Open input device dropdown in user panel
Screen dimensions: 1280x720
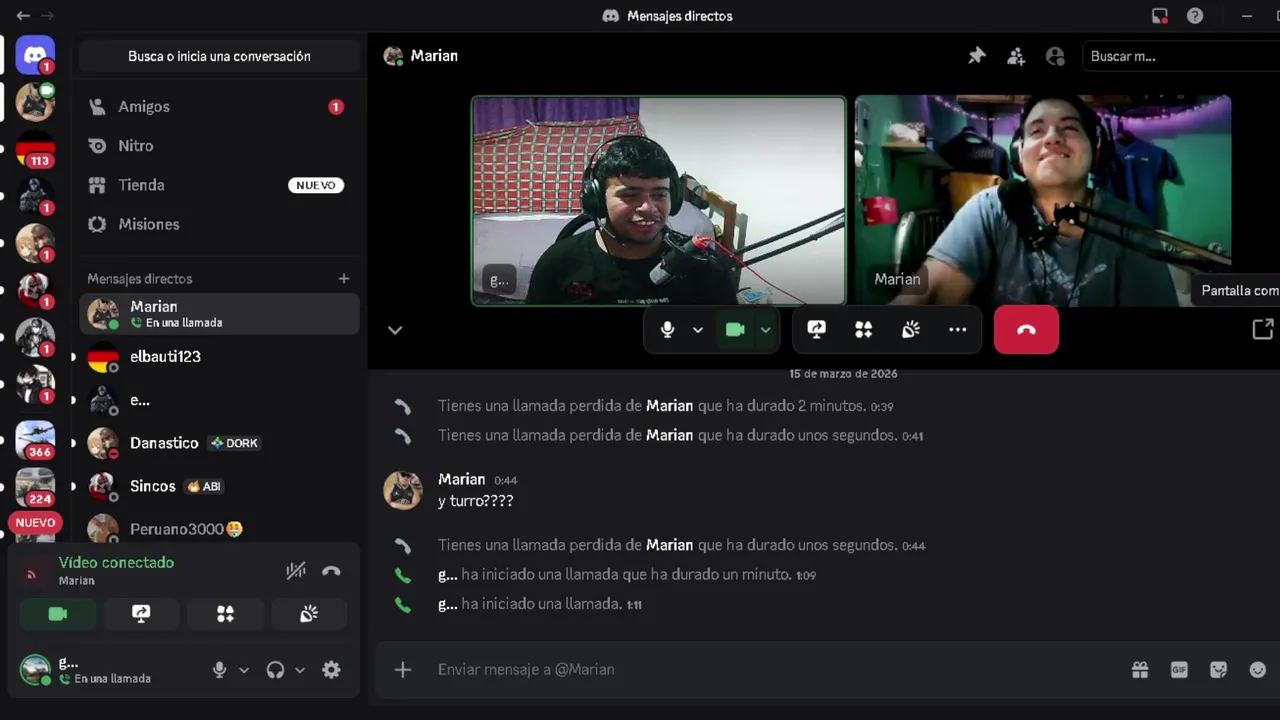[x=243, y=670]
